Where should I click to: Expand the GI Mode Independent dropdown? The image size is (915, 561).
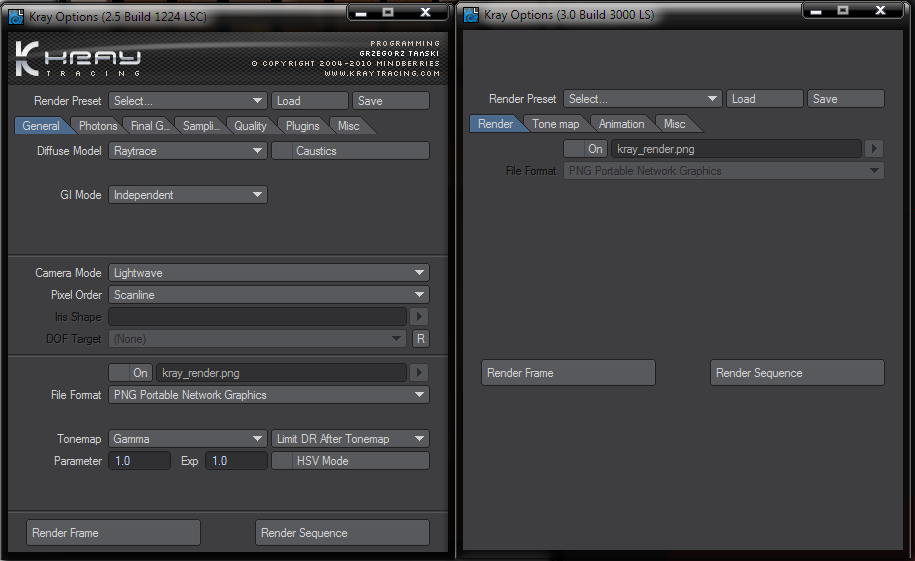pos(187,195)
